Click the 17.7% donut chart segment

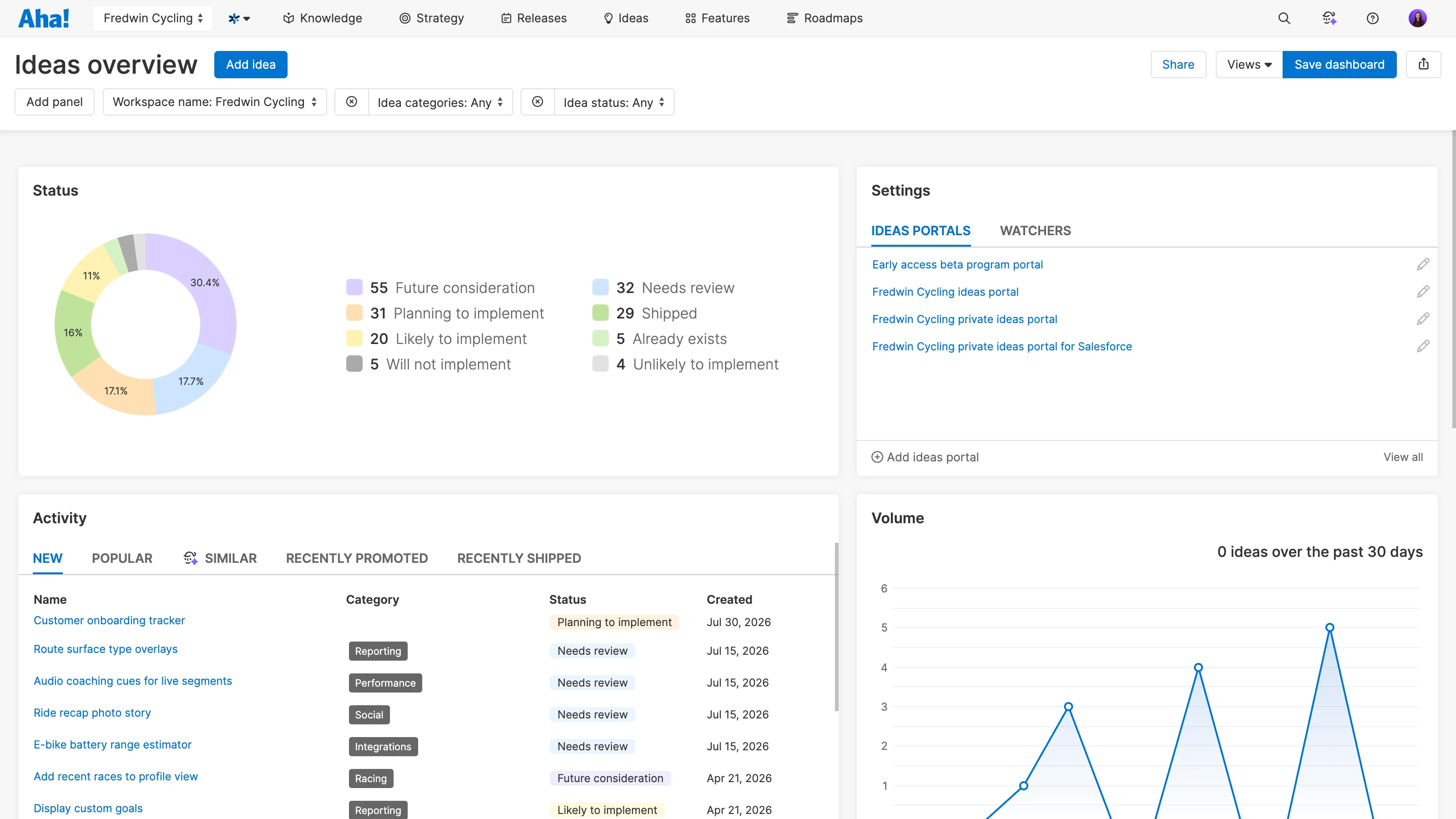[x=191, y=382]
